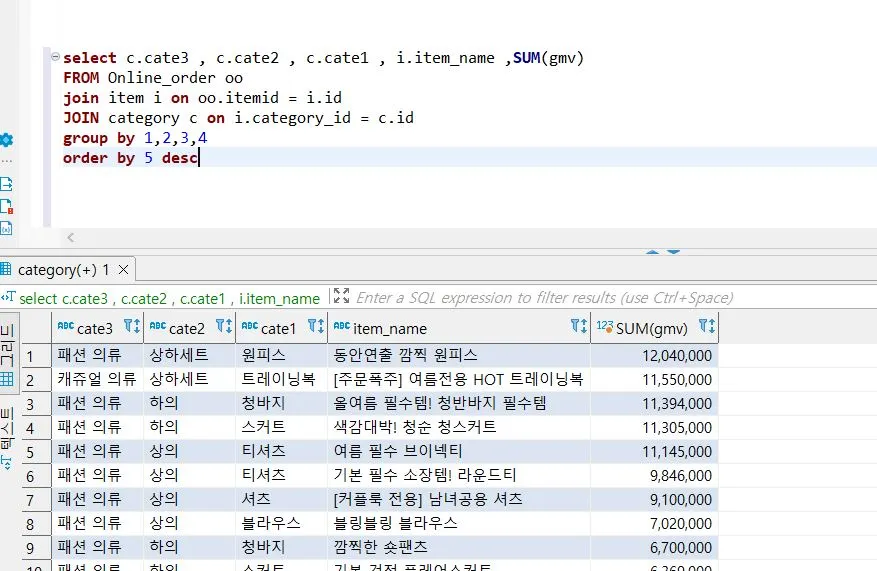Click the value 11,394,000

pos(677,404)
